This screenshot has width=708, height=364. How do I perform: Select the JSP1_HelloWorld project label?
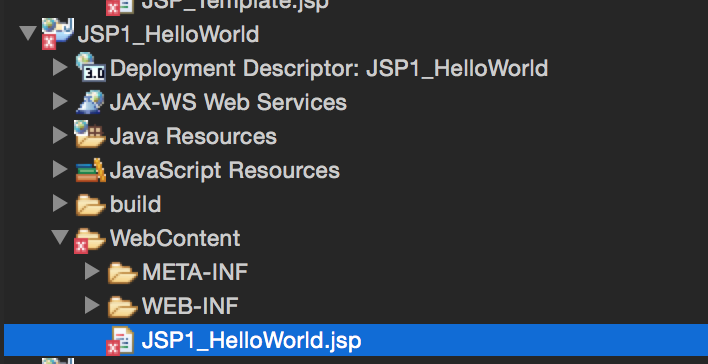coord(168,34)
